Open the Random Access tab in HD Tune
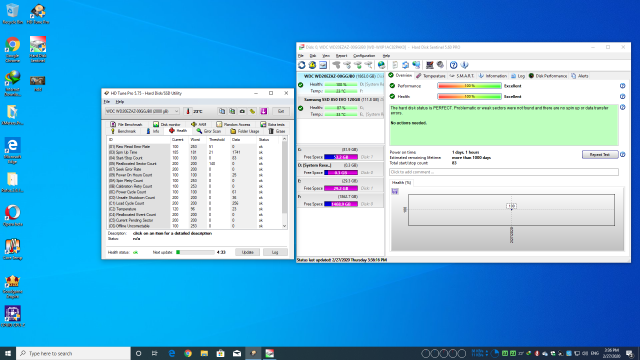 (233, 124)
